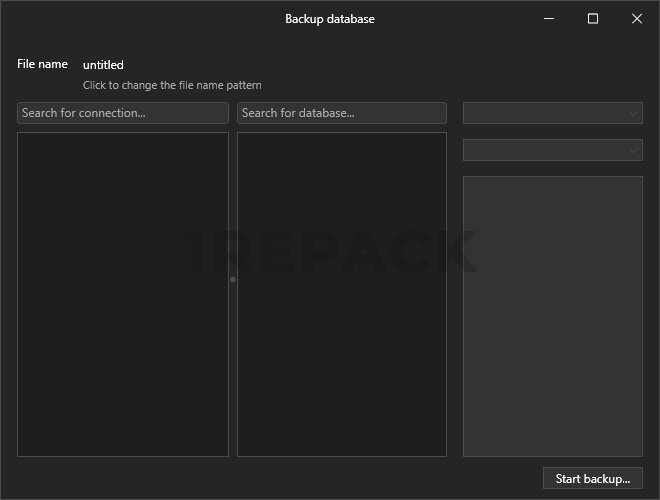Expand the first dropdown's chevron arrow

pyautogui.click(x=633, y=114)
